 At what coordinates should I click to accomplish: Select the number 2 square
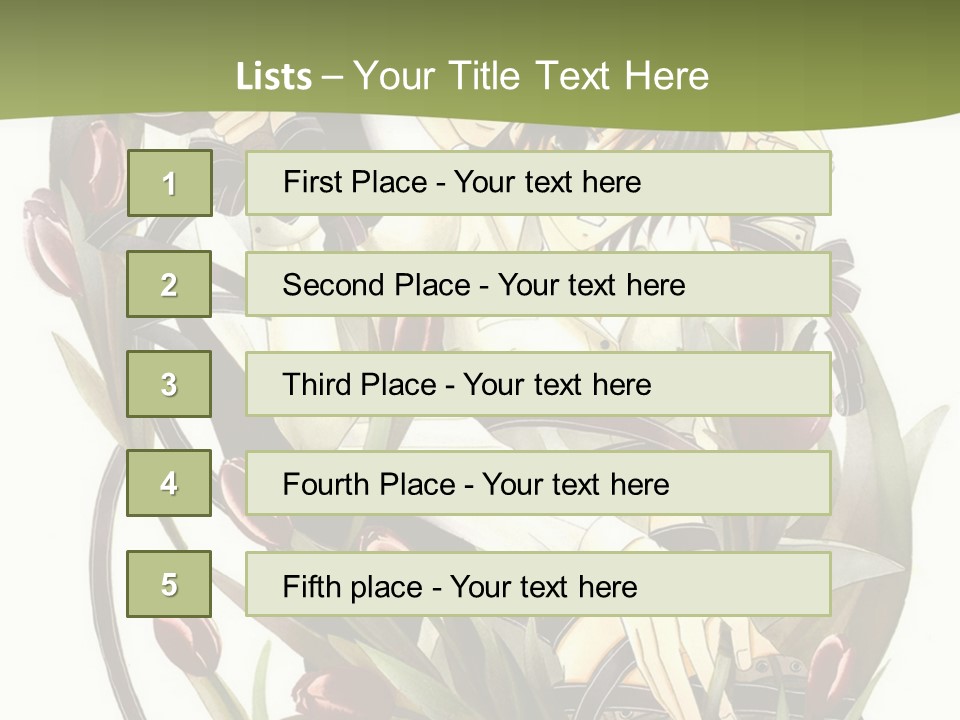point(169,284)
